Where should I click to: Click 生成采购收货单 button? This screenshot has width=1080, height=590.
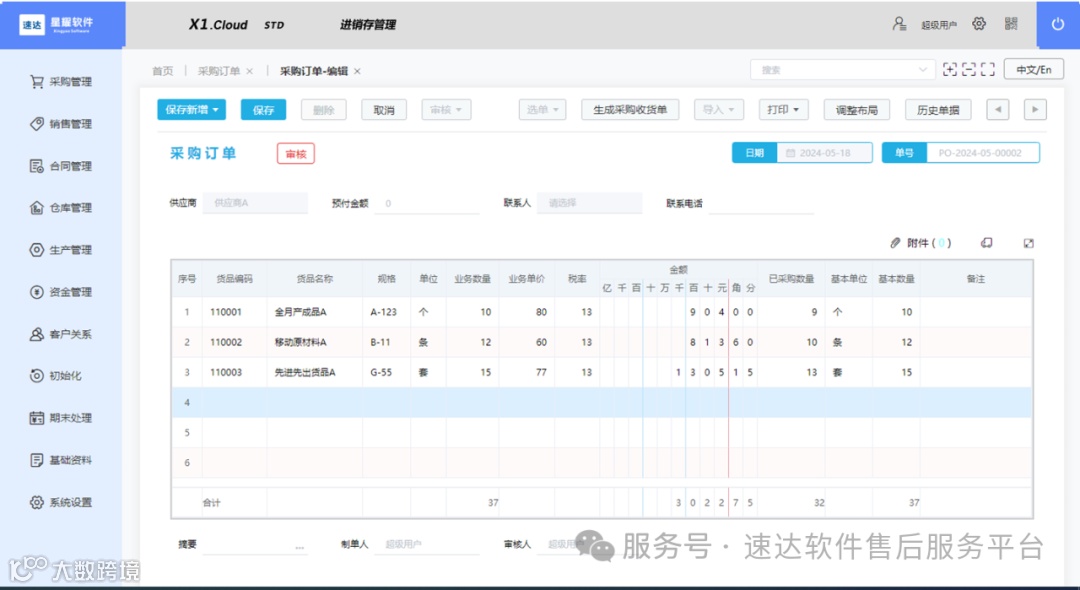(x=630, y=109)
